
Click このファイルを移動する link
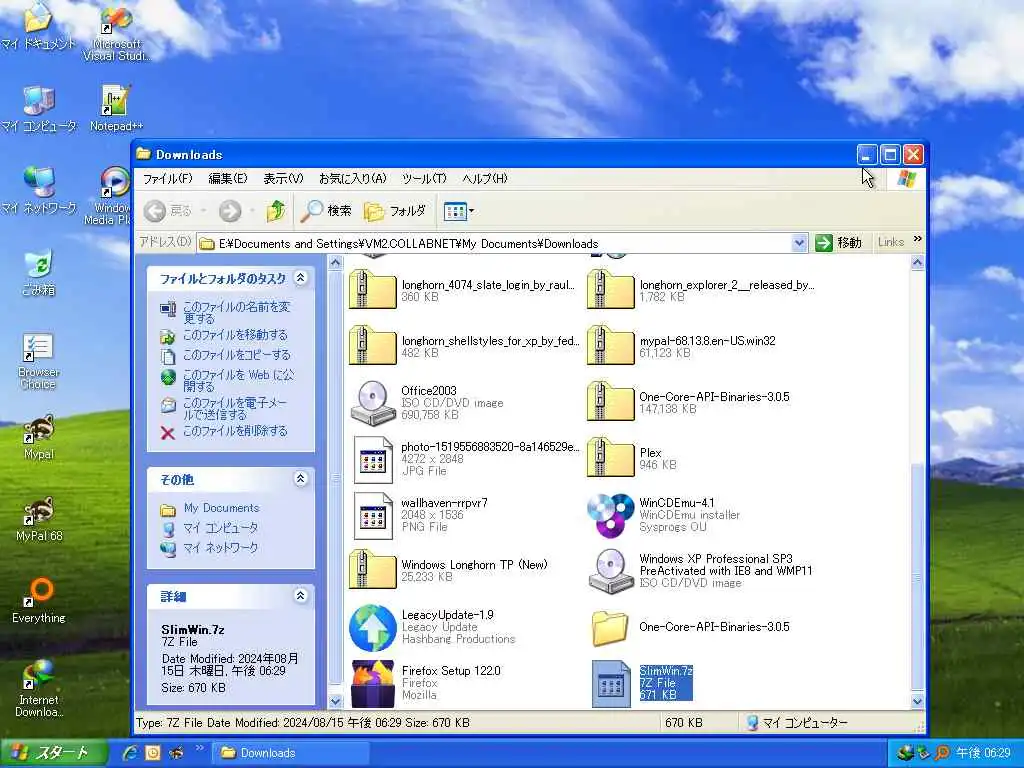coord(235,335)
